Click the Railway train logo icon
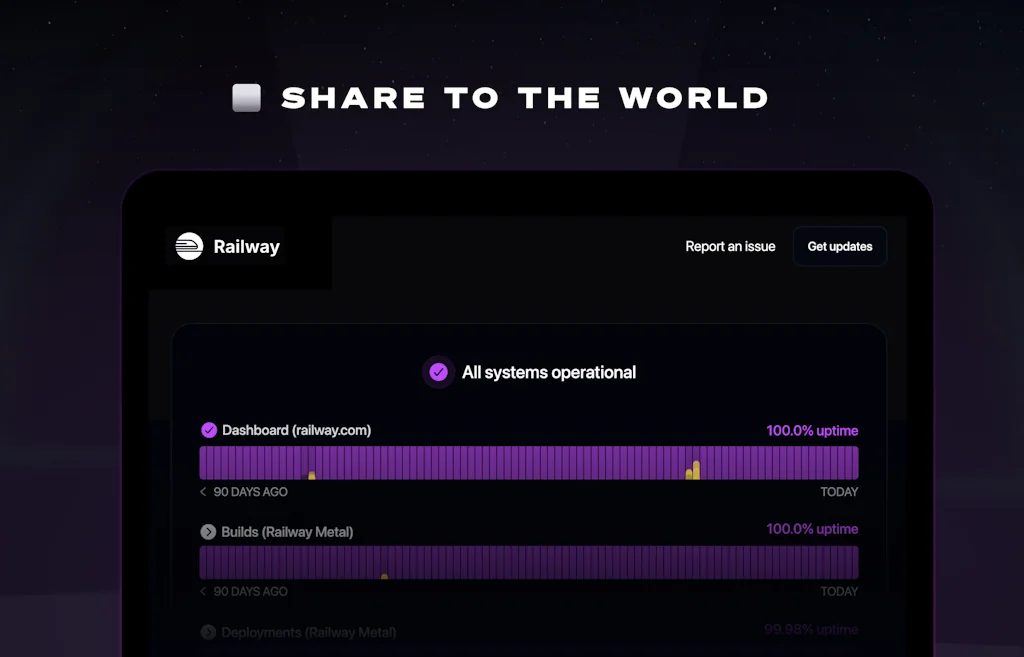The image size is (1024, 657). click(x=189, y=246)
